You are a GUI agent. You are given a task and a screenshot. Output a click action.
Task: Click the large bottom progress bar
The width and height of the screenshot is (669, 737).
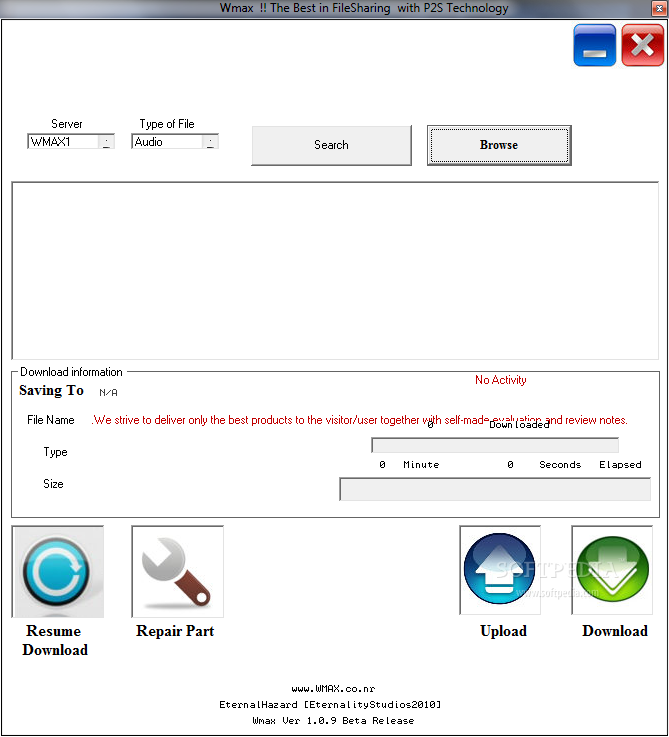coord(495,489)
